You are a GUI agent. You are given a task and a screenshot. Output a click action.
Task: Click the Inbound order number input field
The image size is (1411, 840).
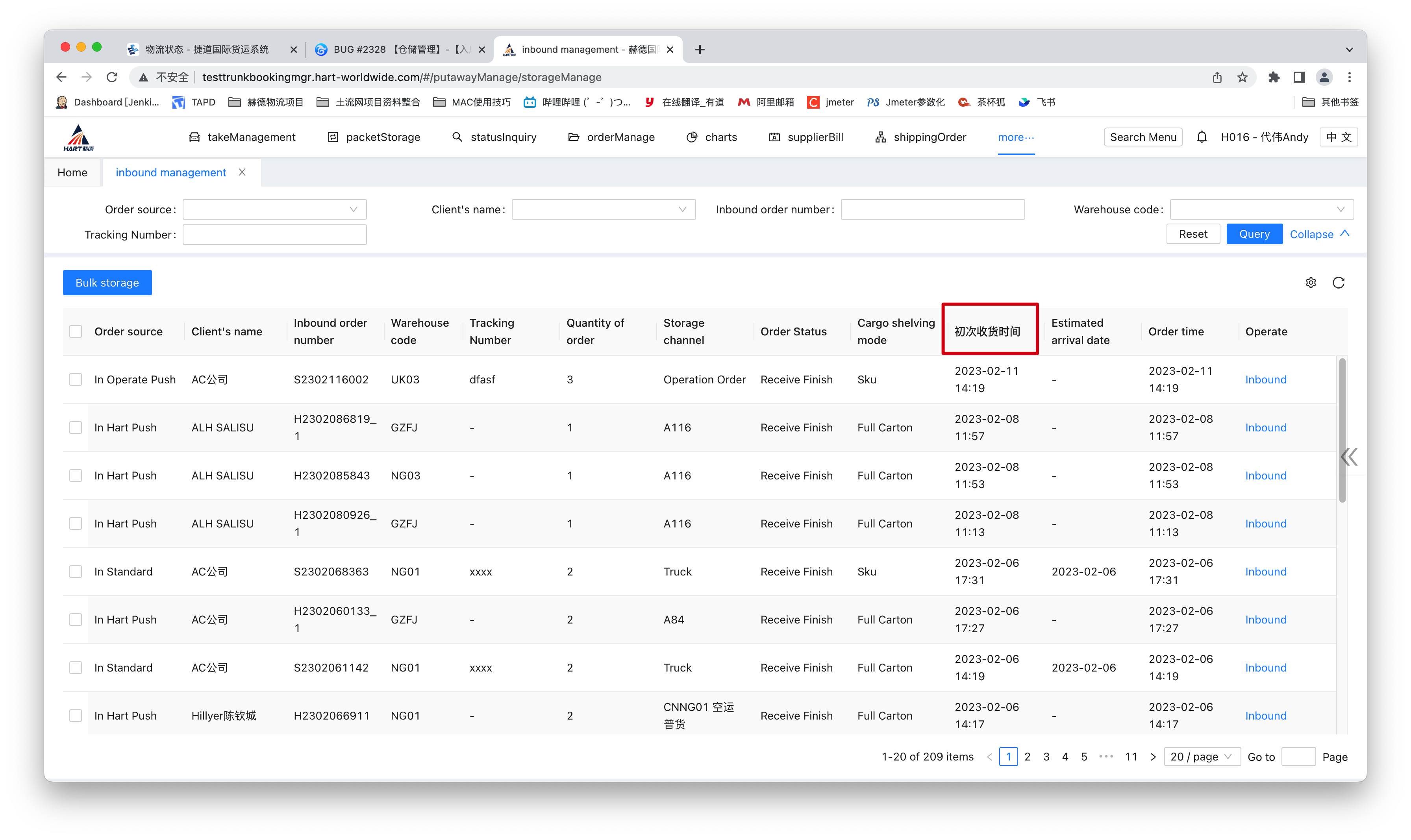(x=932, y=209)
